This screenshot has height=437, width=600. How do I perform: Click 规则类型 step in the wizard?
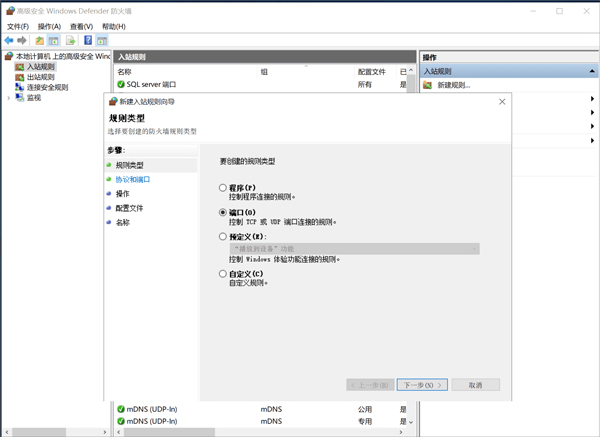click(129, 165)
